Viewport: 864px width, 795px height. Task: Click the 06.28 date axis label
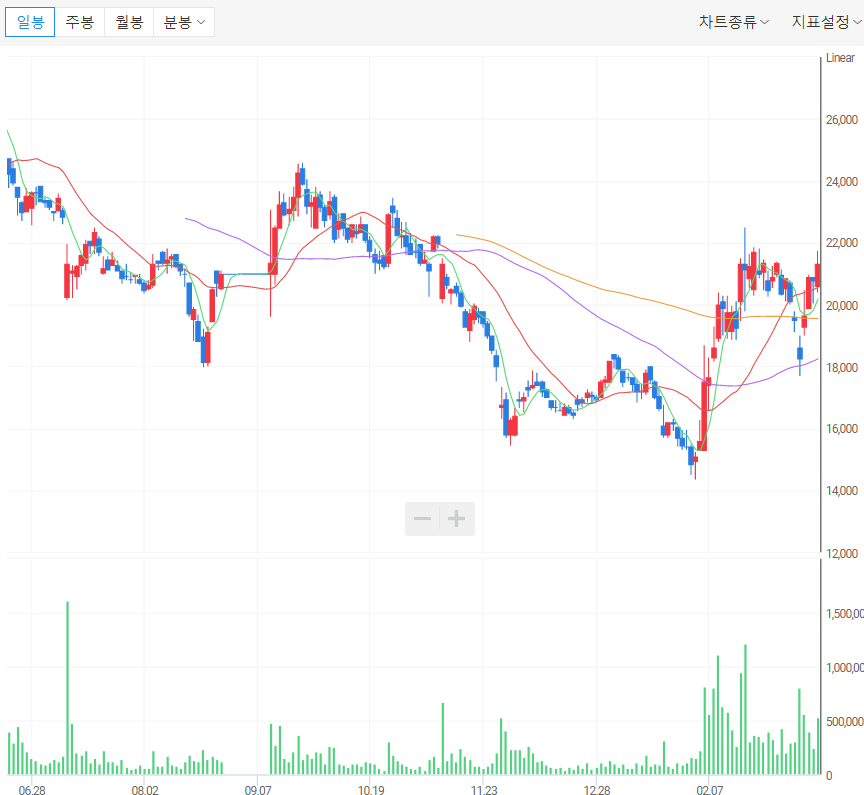pyautogui.click(x=32, y=790)
